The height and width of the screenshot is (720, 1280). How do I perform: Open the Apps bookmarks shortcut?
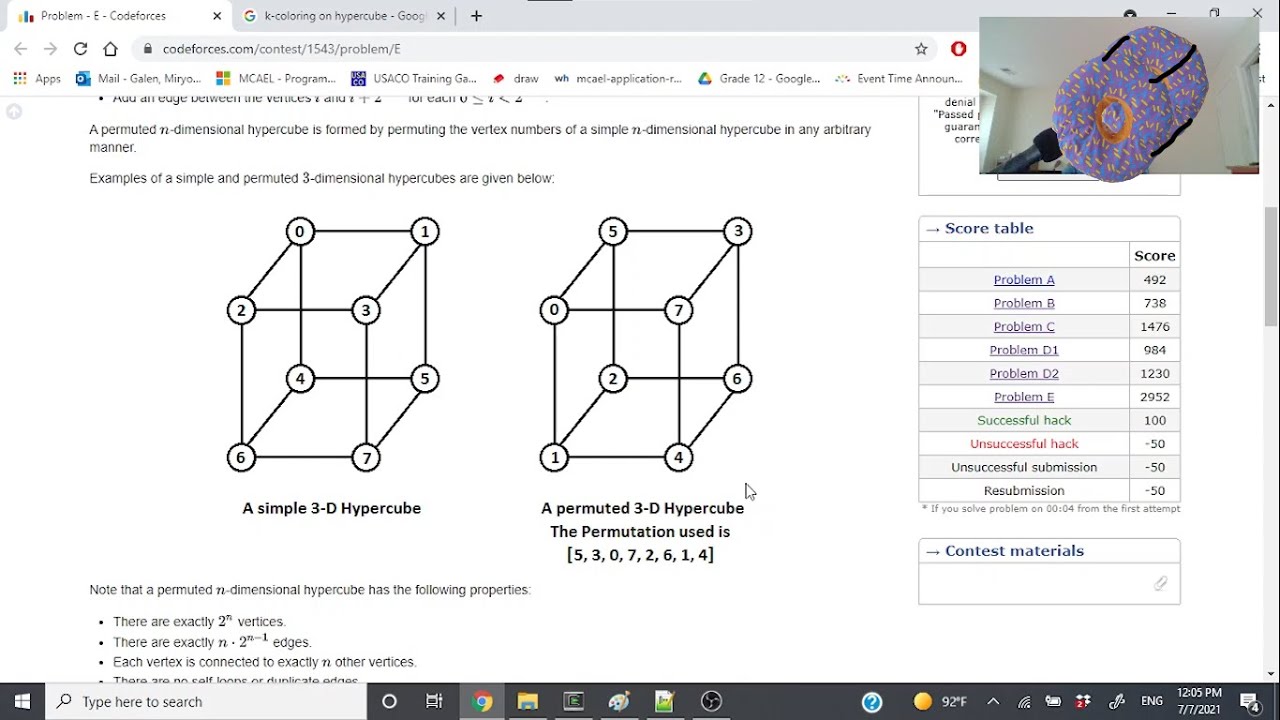coord(37,78)
